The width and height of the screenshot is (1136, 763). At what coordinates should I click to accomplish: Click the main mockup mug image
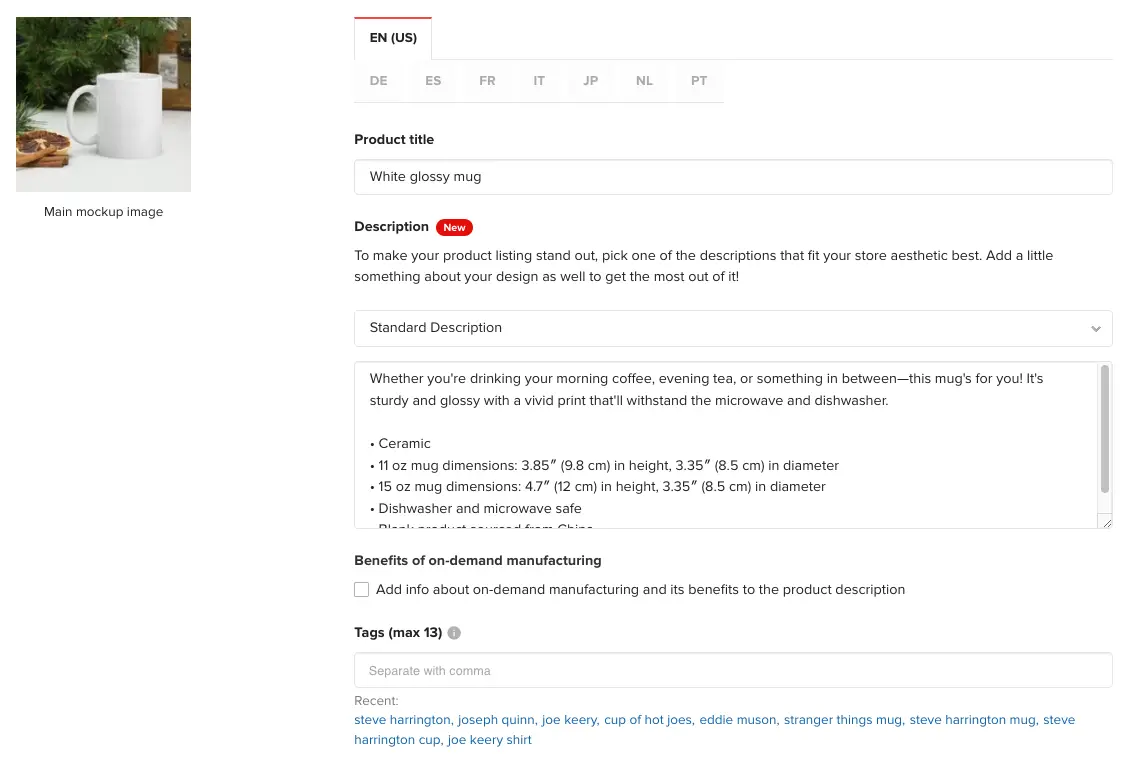point(104,105)
